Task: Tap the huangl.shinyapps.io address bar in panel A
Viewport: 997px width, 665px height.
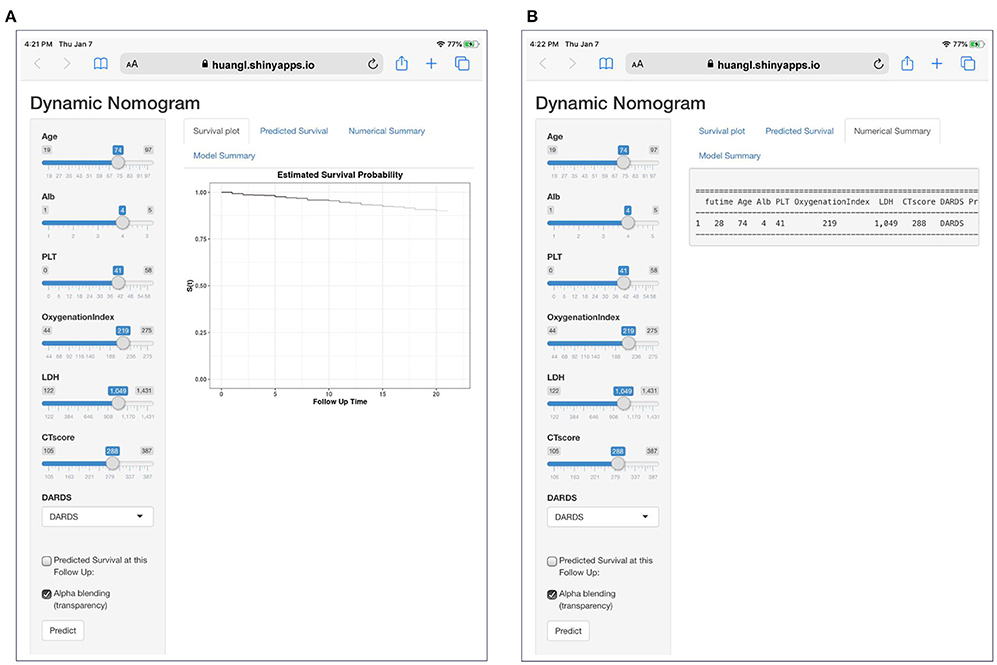Action: click(252, 64)
